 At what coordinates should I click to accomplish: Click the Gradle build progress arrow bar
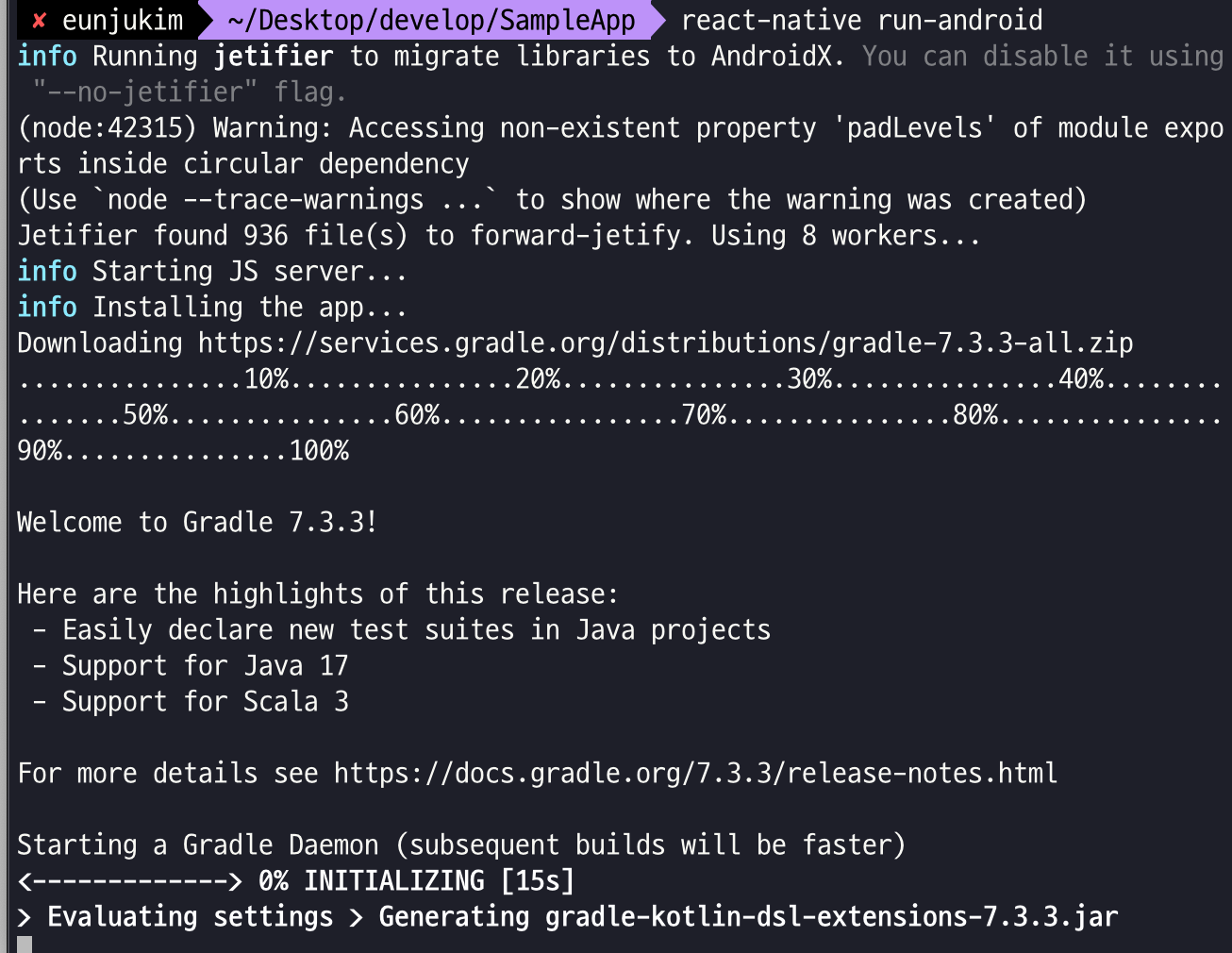click(130, 881)
